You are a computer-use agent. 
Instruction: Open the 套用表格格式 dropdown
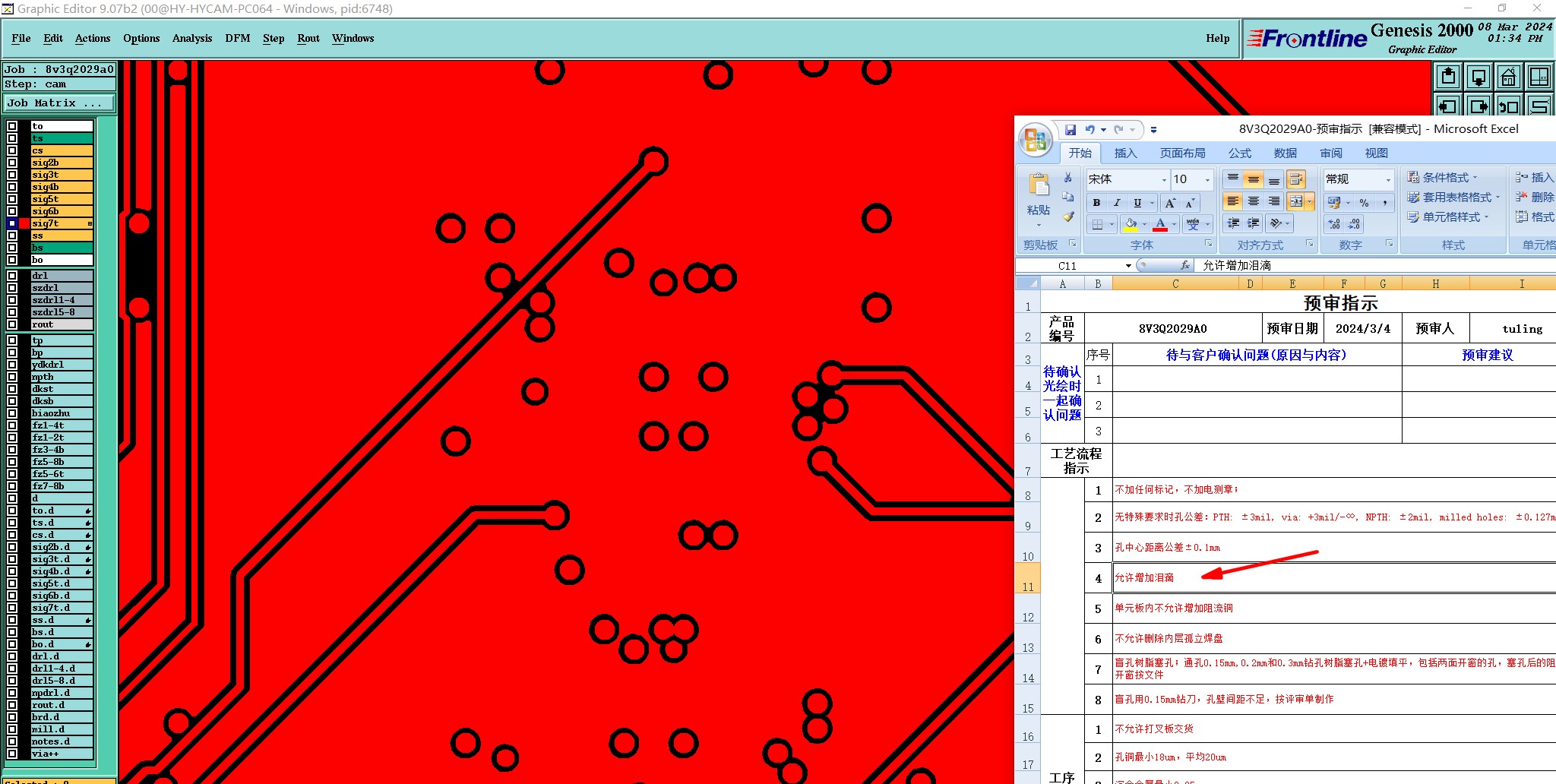coord(1453,197)
